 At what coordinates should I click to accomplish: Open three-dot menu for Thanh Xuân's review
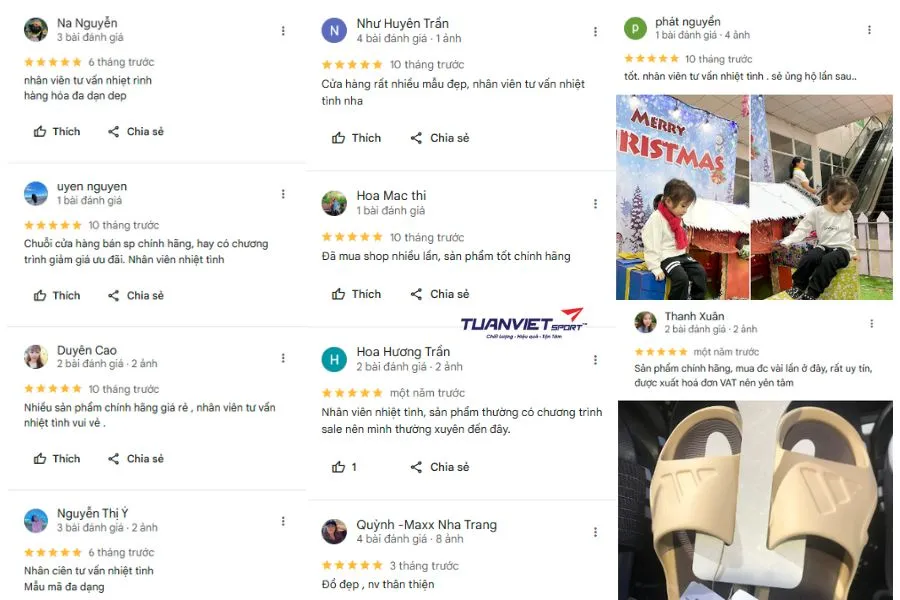pos(871,324)
